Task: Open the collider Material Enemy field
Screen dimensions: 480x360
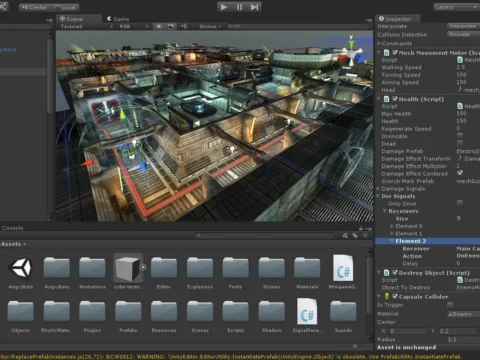Action: pyautogui.click(x=463, y=314)
